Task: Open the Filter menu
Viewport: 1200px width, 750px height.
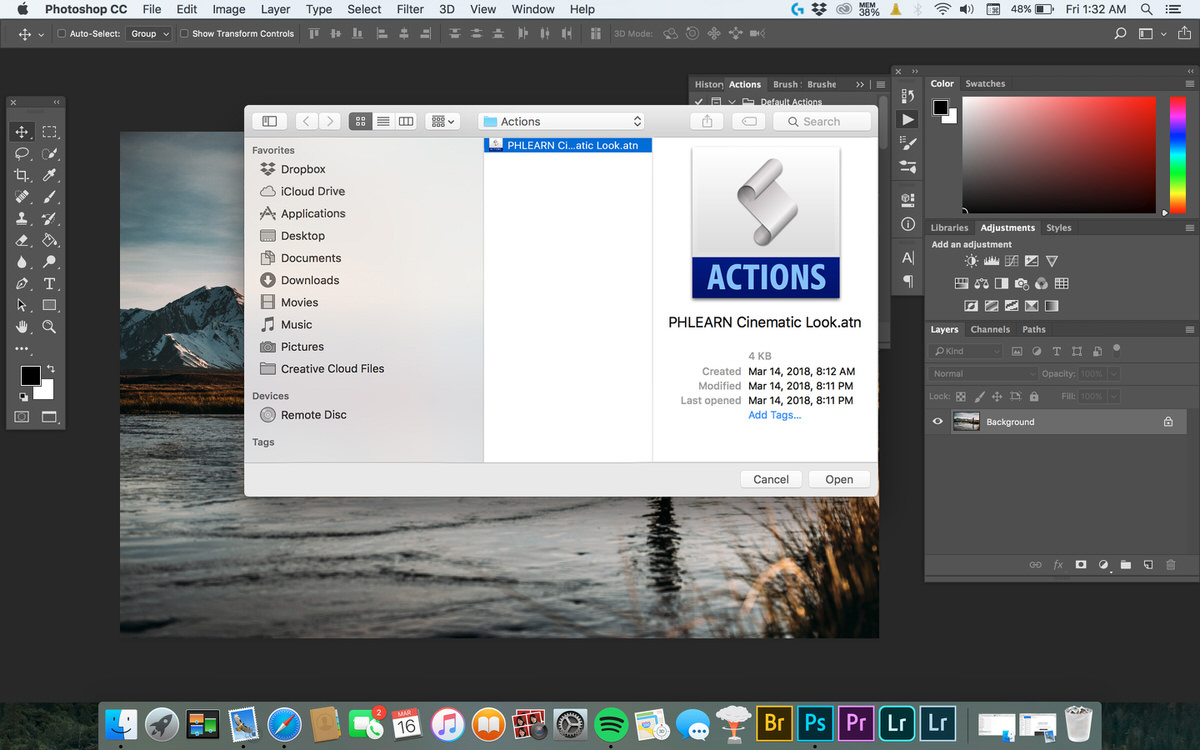Action: pos(411,9)
